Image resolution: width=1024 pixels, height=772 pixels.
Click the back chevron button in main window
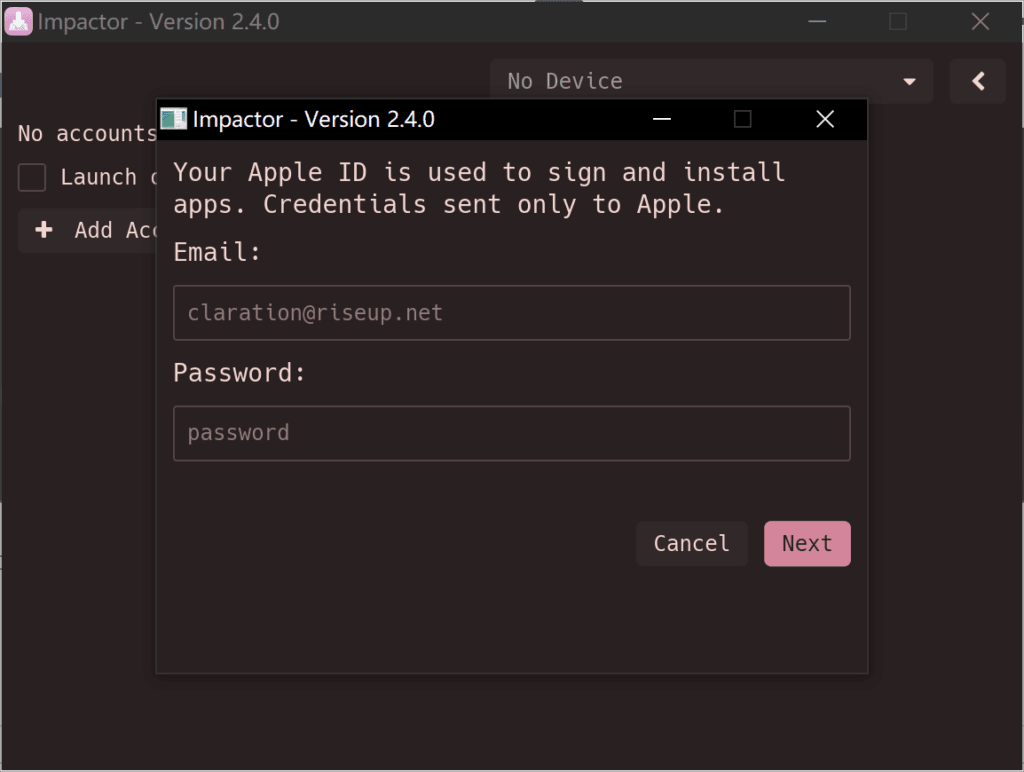pyautogui.click(x=978, y=81)
